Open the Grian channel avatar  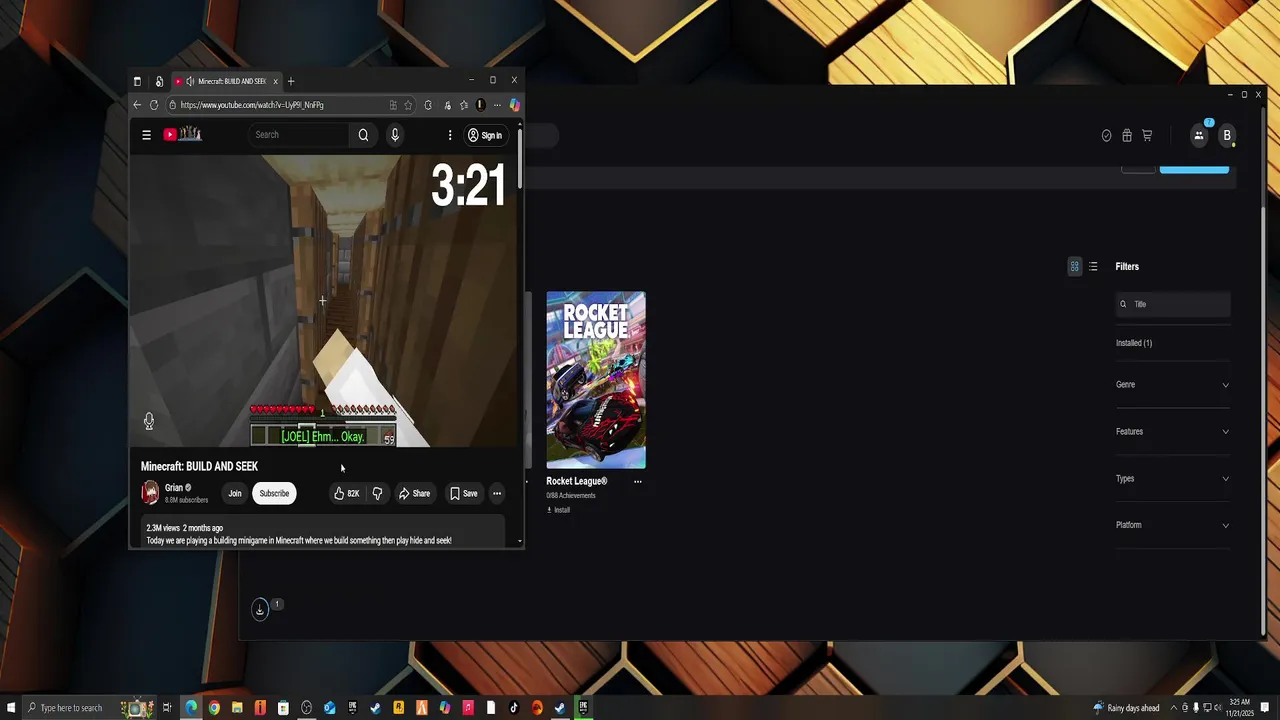(x=150, y=492)
